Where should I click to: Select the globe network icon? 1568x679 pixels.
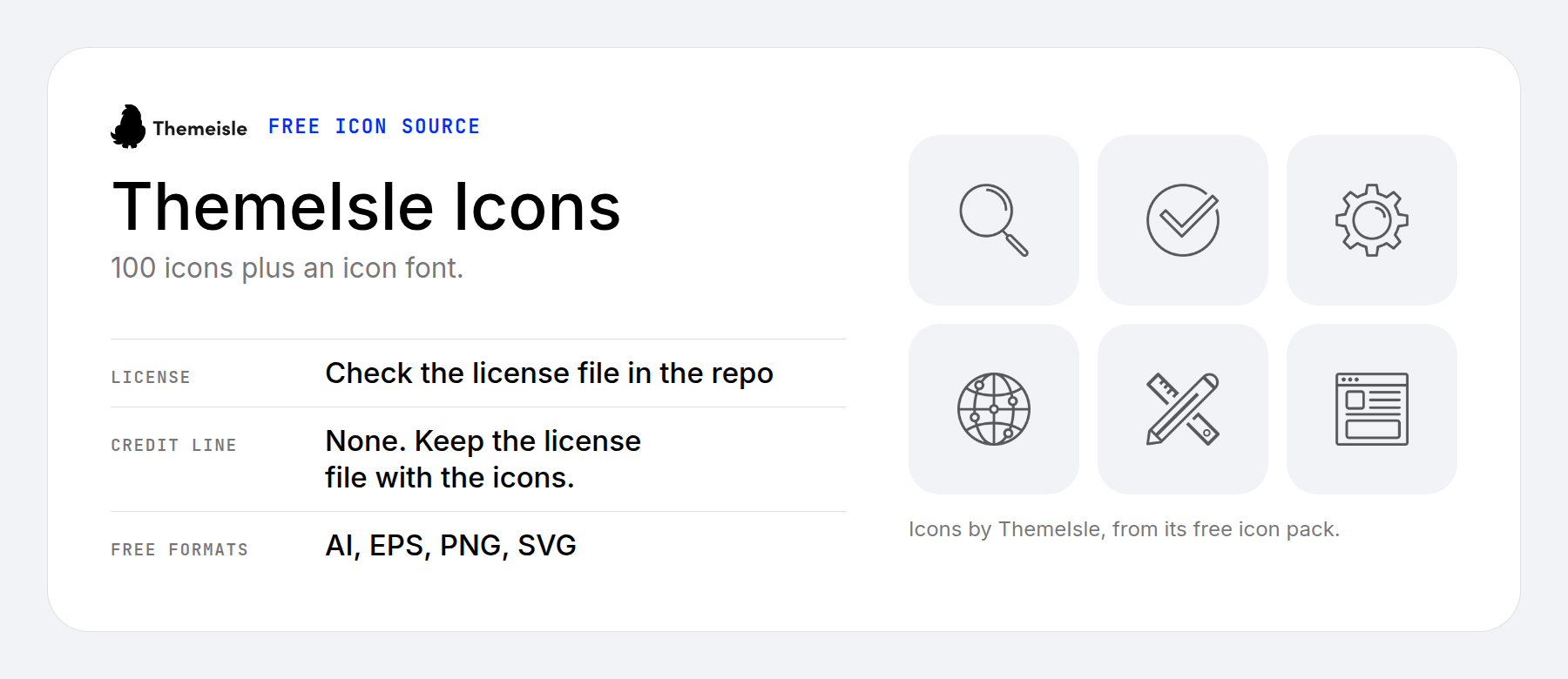[x=993, y=409]
